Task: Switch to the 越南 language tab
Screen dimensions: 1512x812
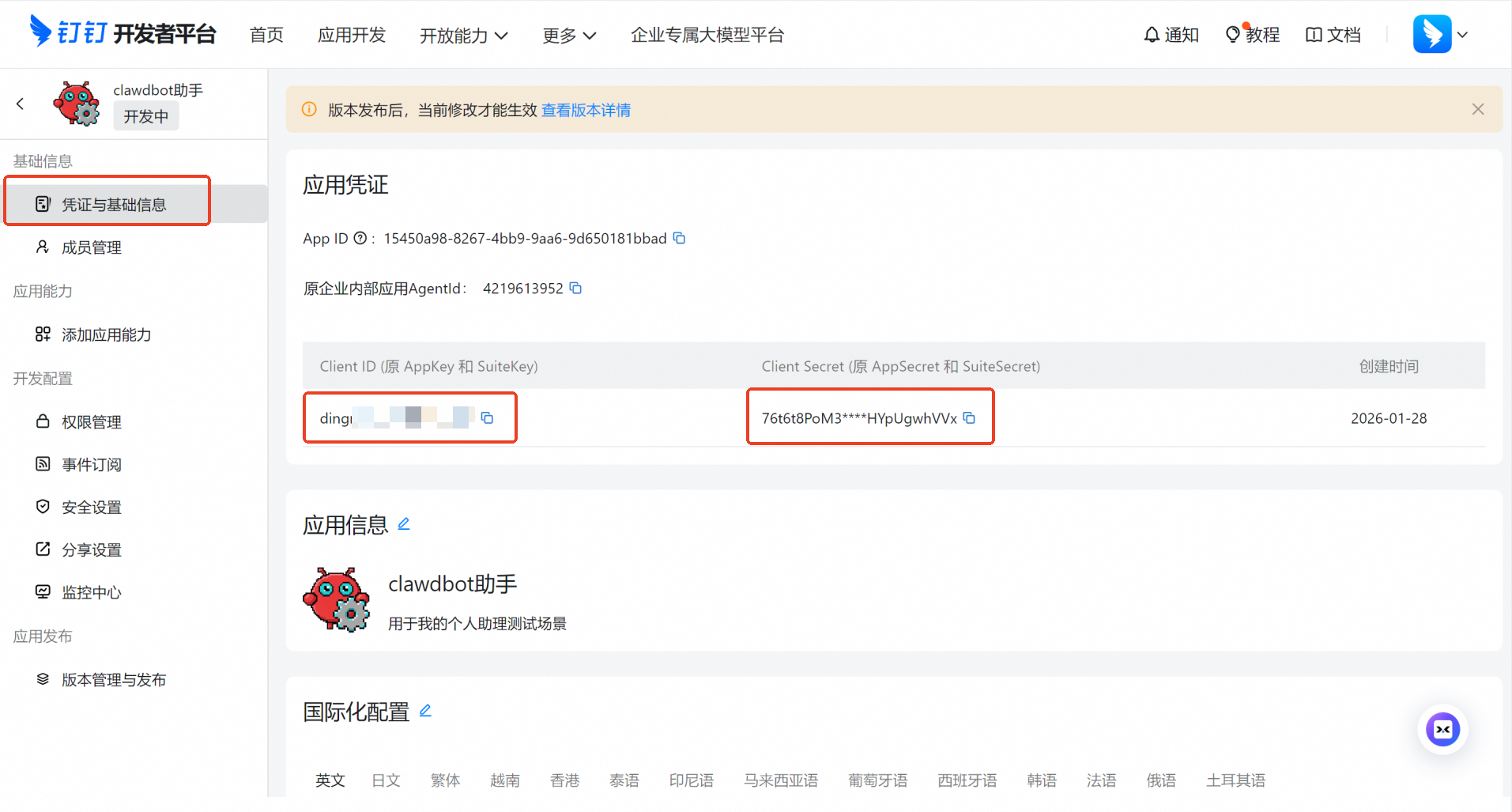Action: pyautogui.click(x=505, y=780)
